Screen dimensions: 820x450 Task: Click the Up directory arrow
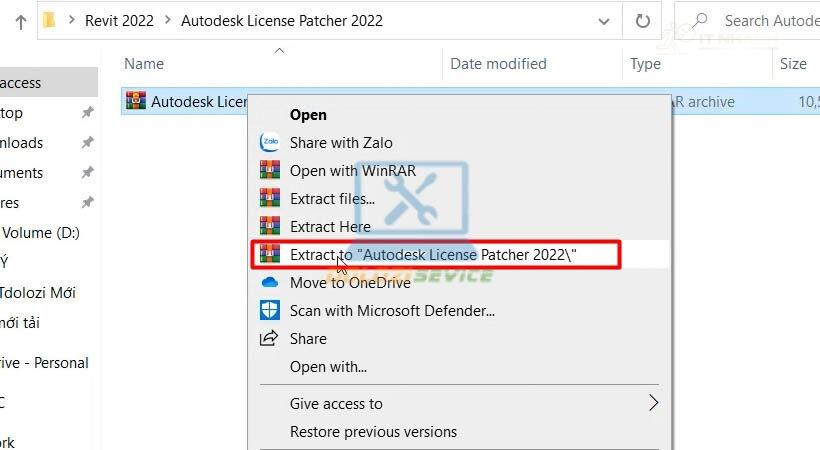coord(20,20)
